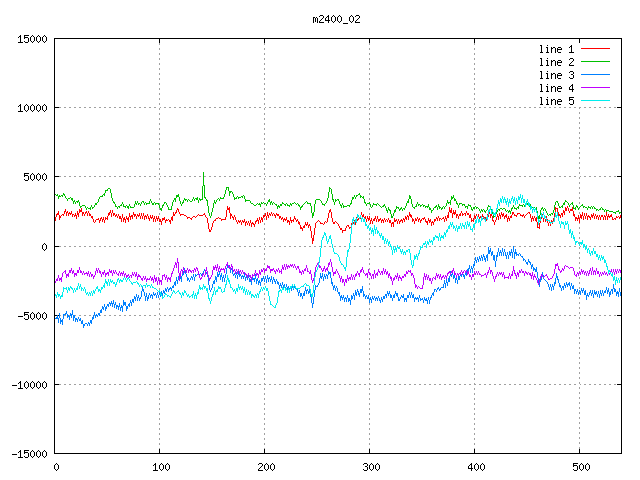Select the 'line 3' legend label
640x480 pixels.
pos(557,75)
